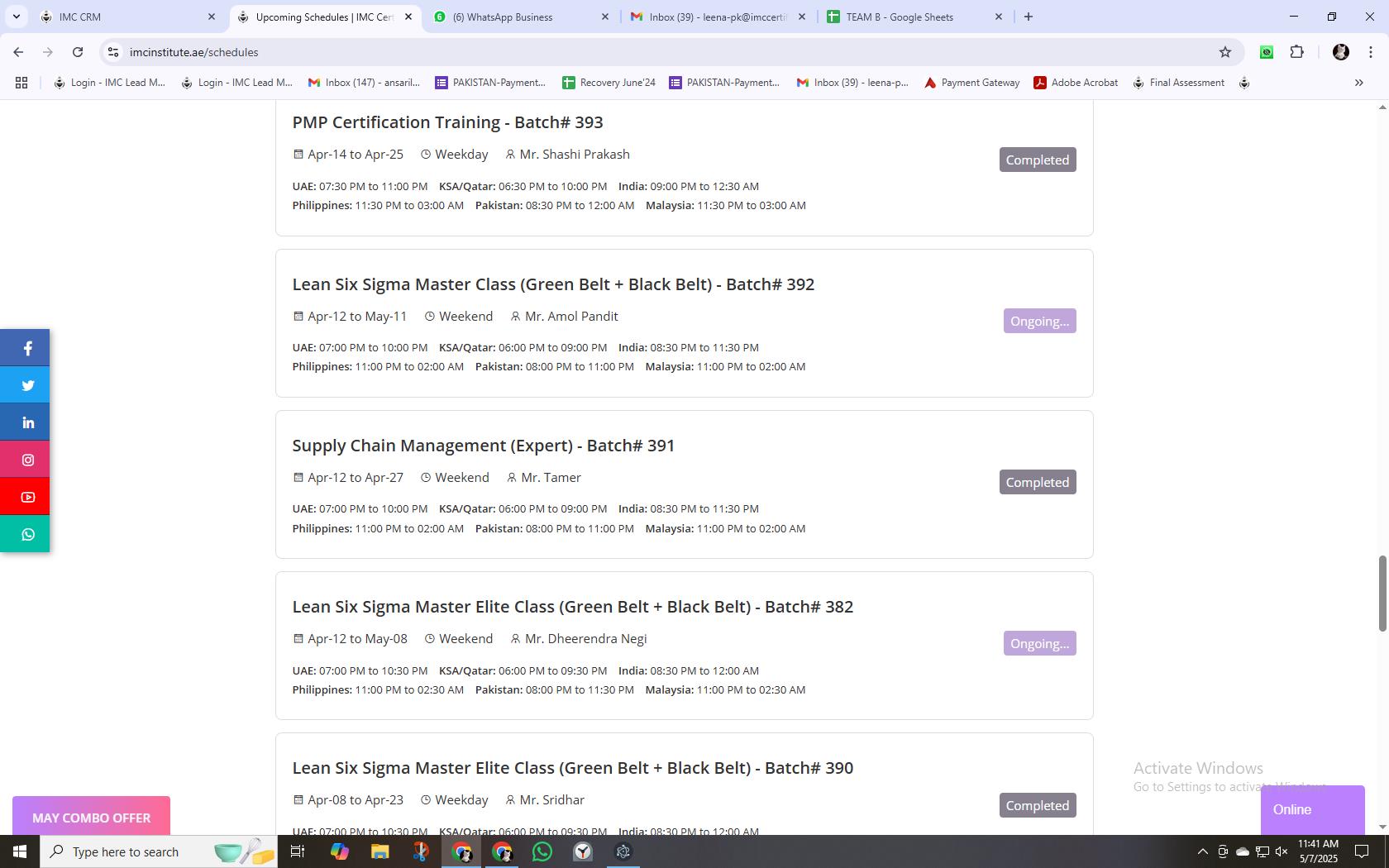This screenshot has width=1389, height=868.
Task: Click trainer name Mr. Amol Pandit
Action: click(571, 317)
